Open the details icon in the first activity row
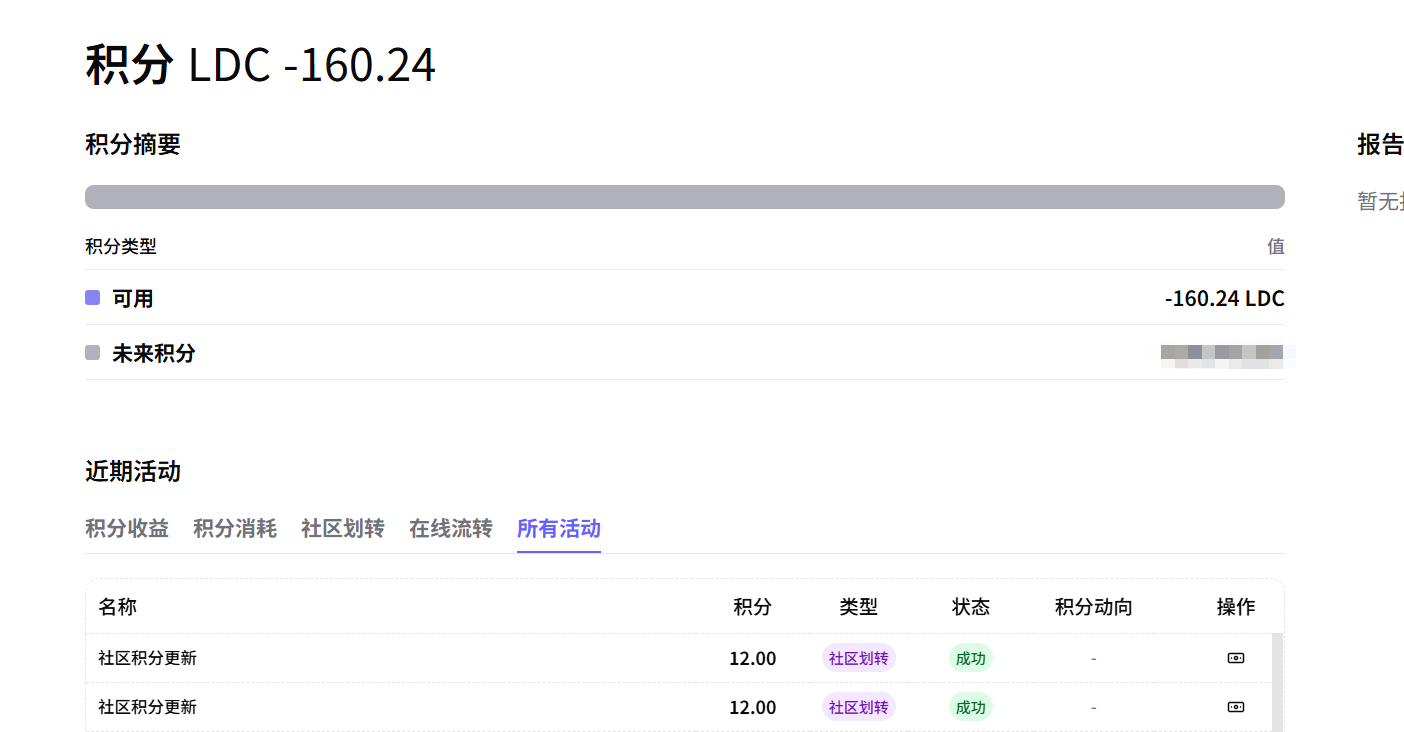1404x732 pixels. tap(1236, 658)
